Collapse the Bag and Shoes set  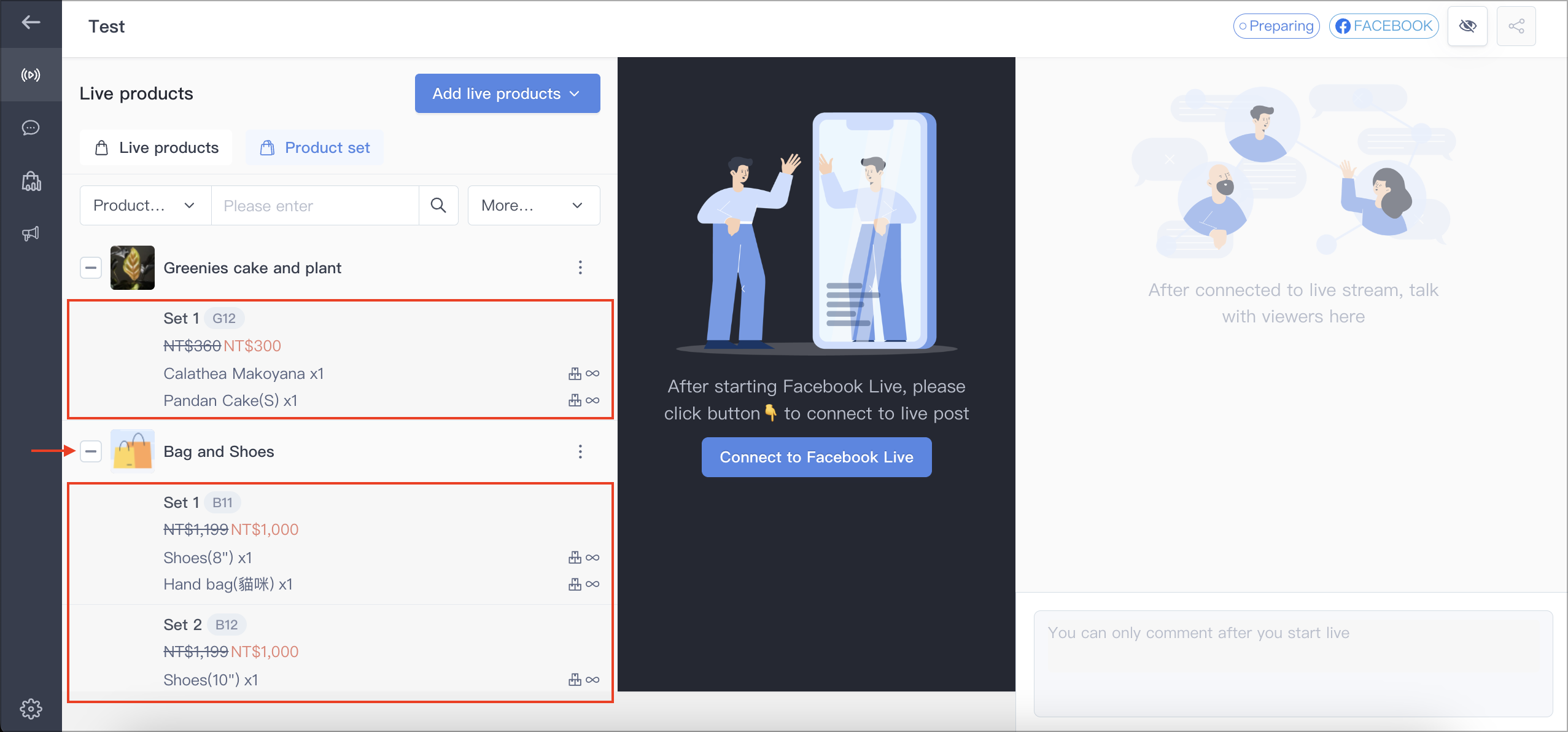point(91,451)
